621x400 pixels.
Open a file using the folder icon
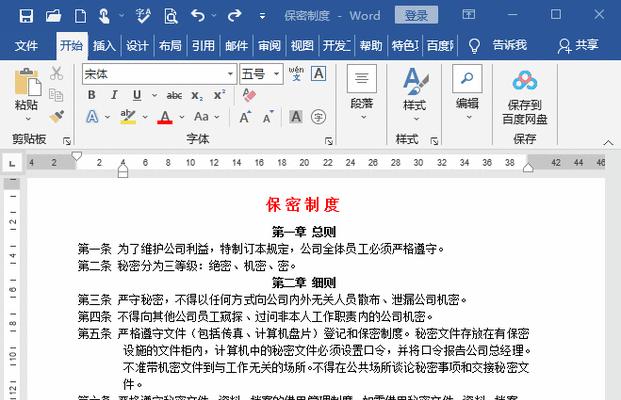click(x=53, y=16)
